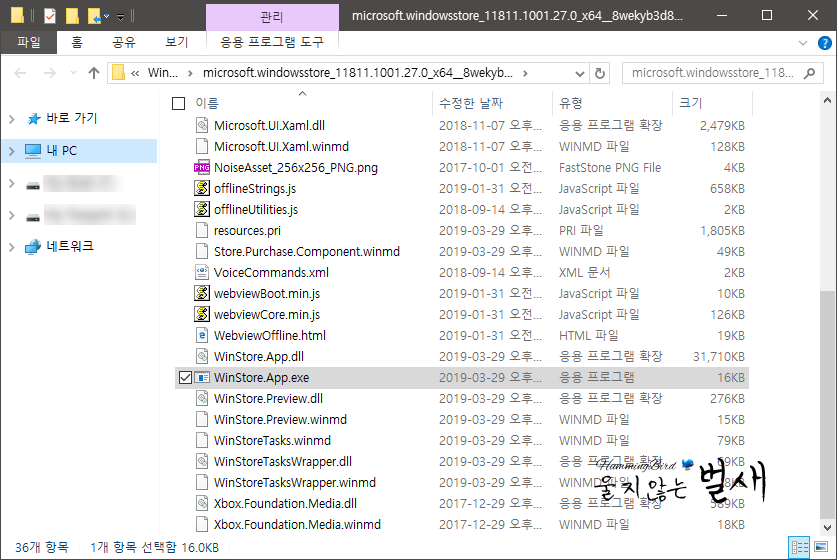837x560 pixels.
Task: Click the Win... breadcrumb segment
Action: 163,73
